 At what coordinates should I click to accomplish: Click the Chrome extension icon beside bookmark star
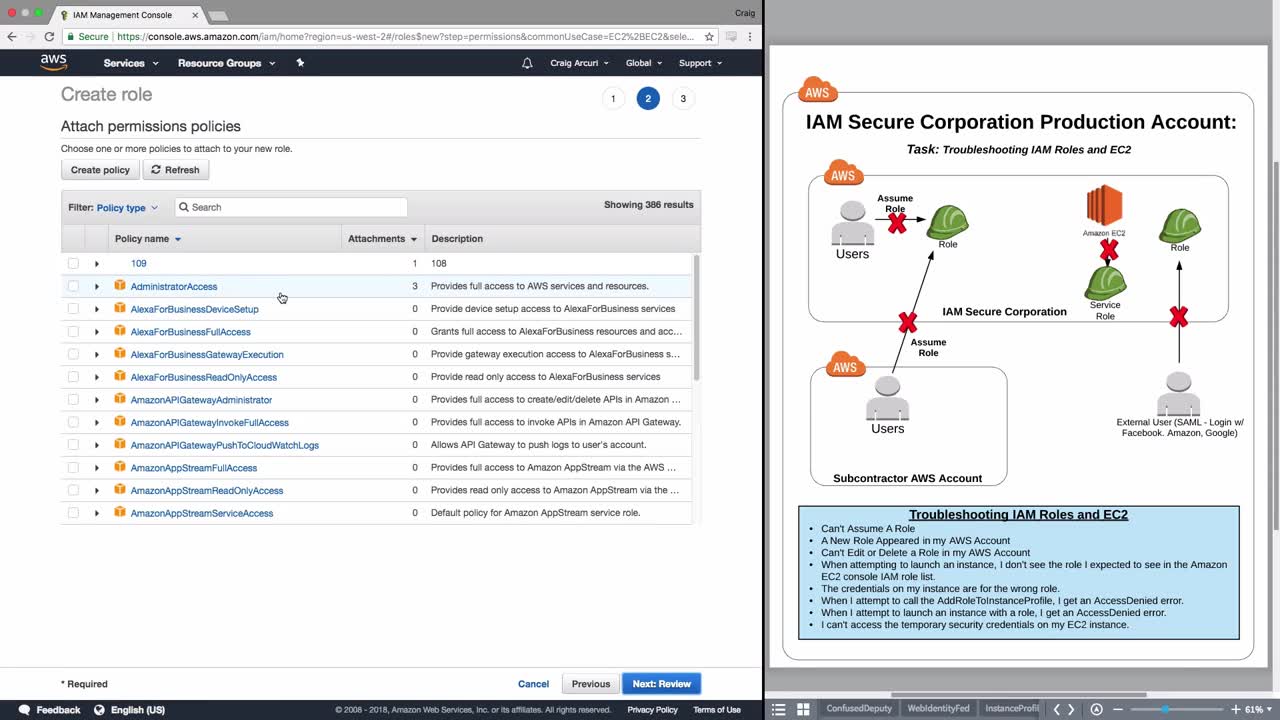click(x=731, y=36)
